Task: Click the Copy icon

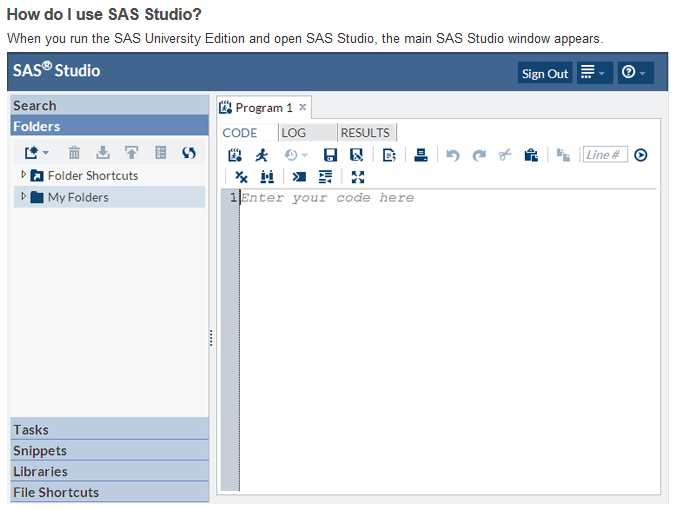Action: 563,155
